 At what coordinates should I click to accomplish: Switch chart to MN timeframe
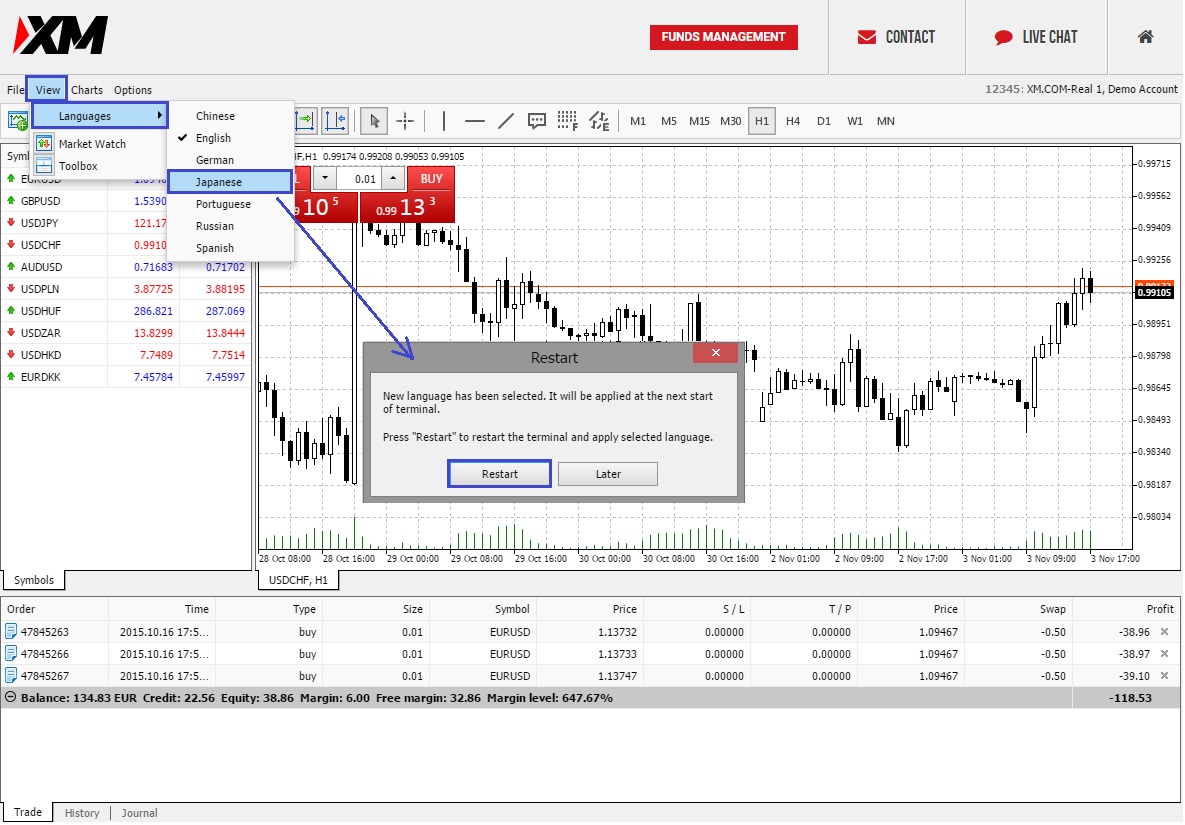point(886,121)
